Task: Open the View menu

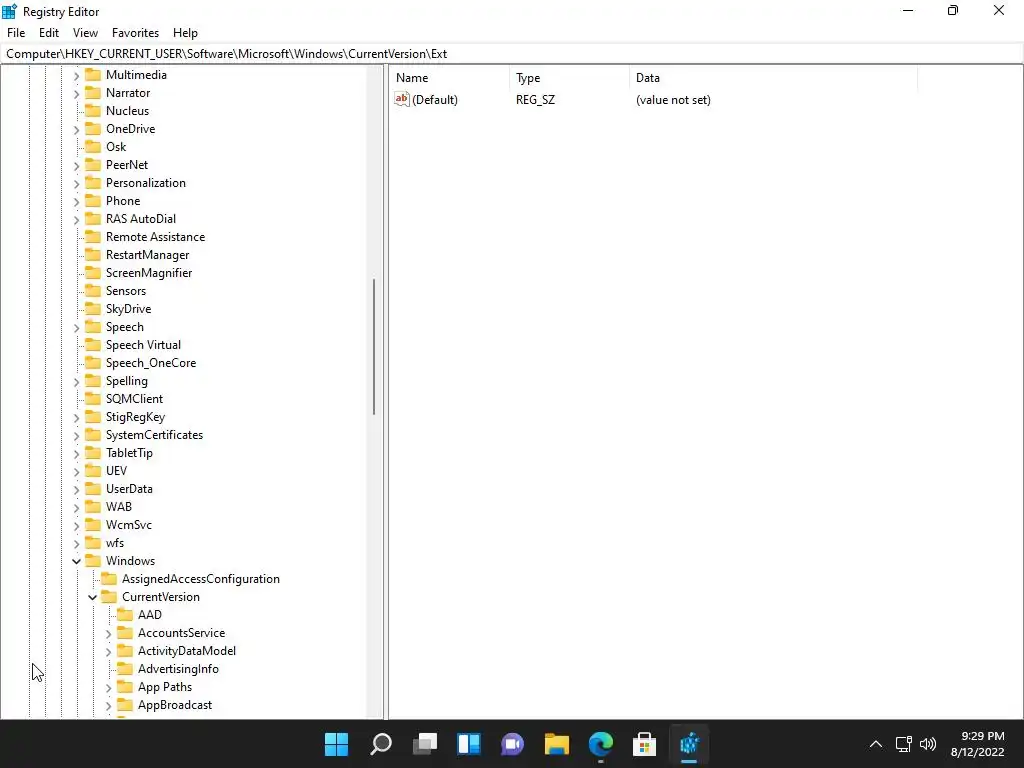Action: tap(85, 33)
